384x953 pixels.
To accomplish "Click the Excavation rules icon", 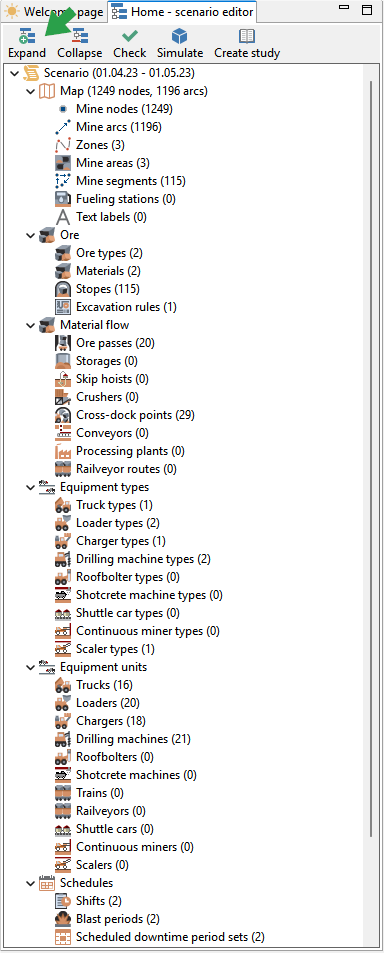I will coord(63,307).
